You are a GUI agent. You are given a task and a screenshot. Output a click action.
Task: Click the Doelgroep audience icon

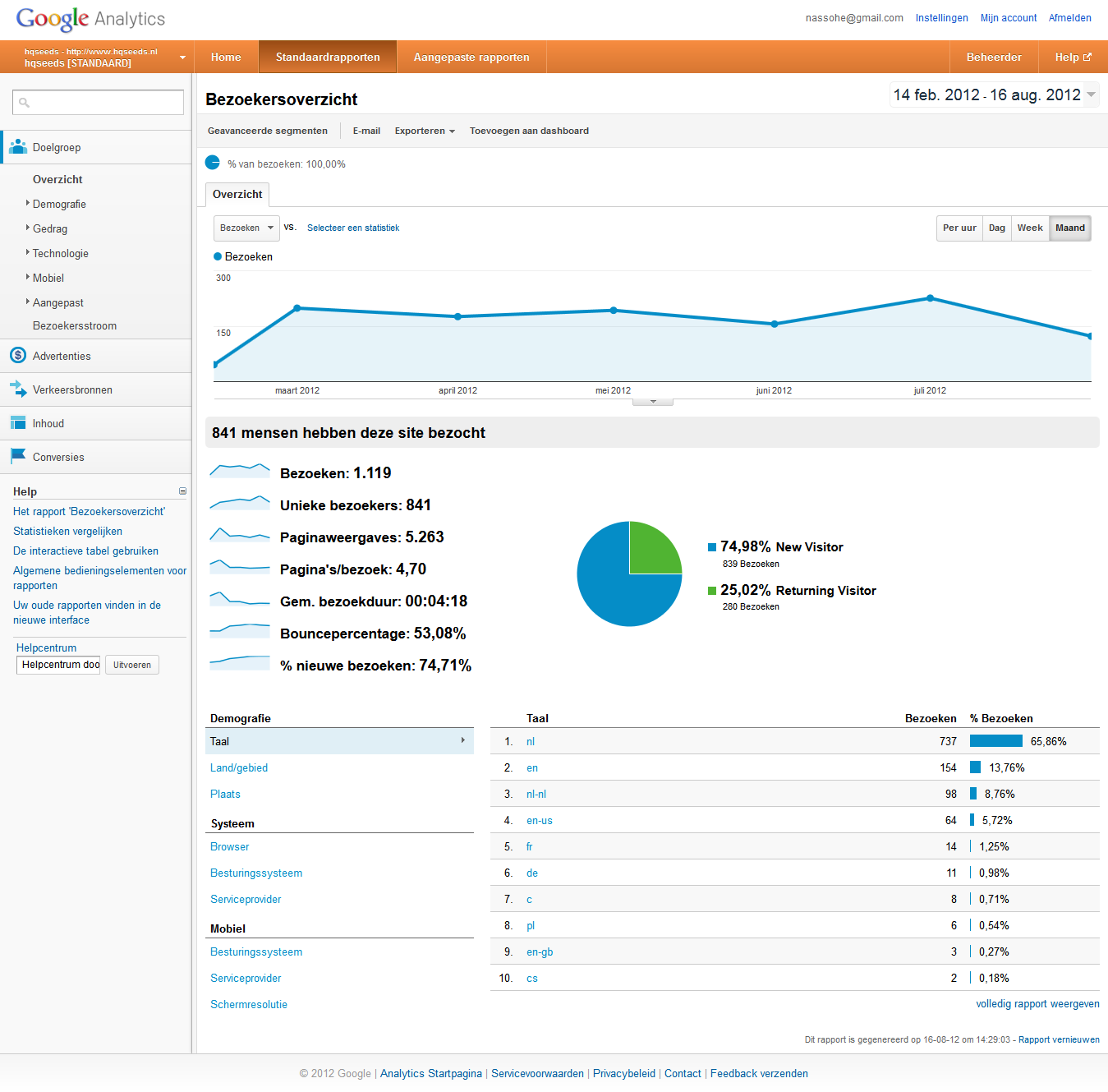pos(18,147)
